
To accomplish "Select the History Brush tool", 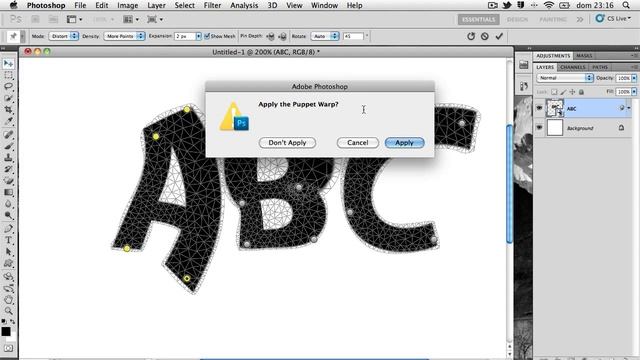I will (8, 169).
